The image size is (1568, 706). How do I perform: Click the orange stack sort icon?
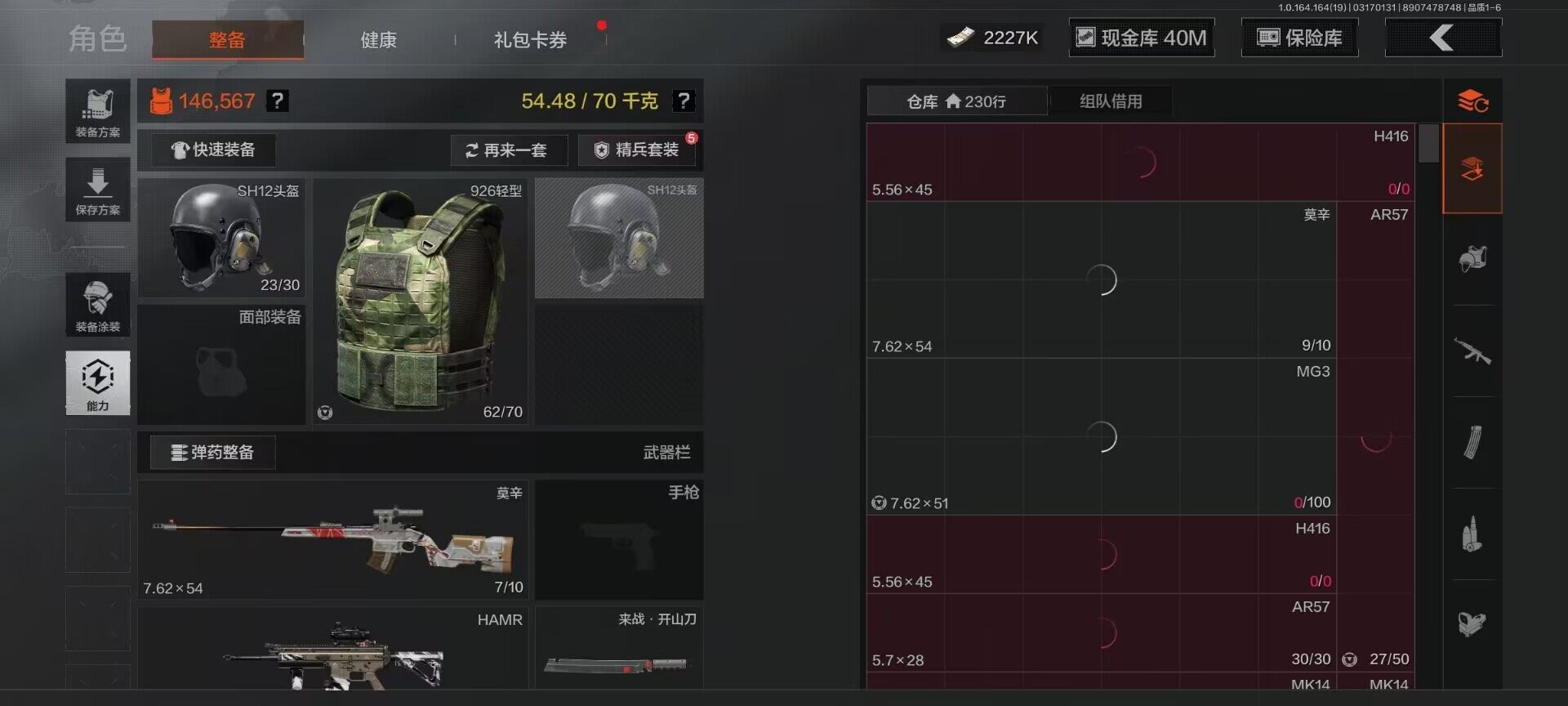click(x=1472, y=101)
